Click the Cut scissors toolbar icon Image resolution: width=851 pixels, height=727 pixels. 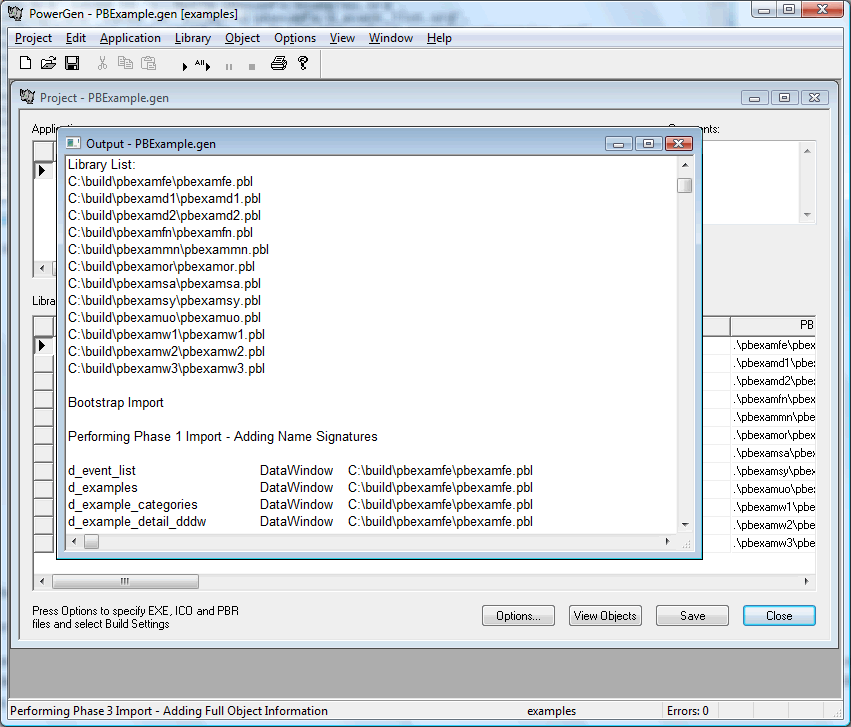pos(102,63)
